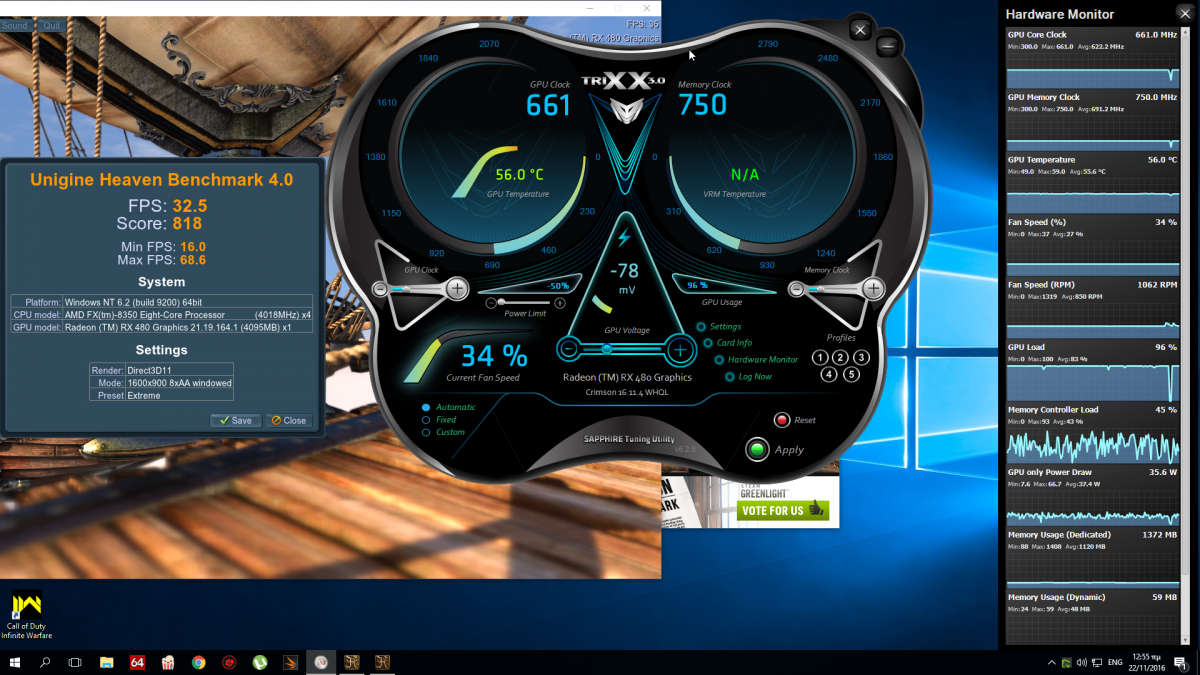The image size is (1200, 675).
Task: Click the Fan Speed (RPM) 1062 RPM value
Action: point(1157,284)
